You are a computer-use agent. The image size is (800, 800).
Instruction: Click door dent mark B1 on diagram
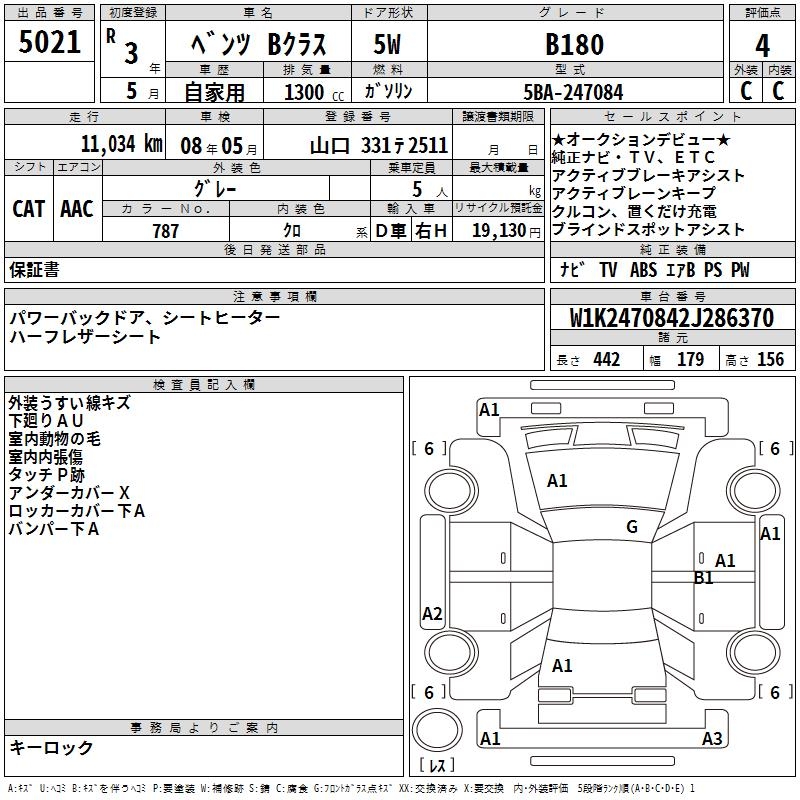coord(704,578)
